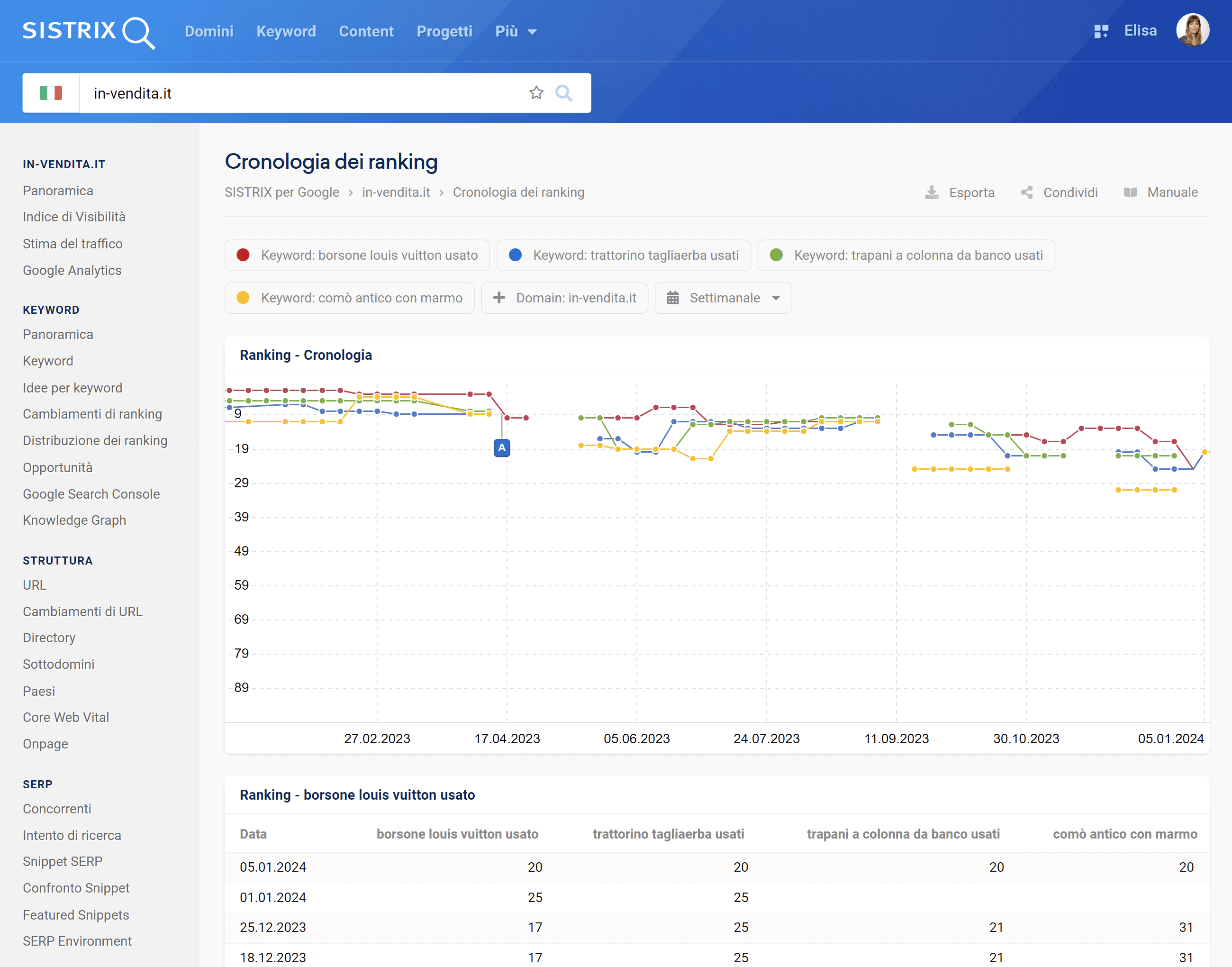Screen dimensions: 1232x967
Task: Click the plus icon beside Domain: in-vendita.it
Action: [x=498, y=298]
